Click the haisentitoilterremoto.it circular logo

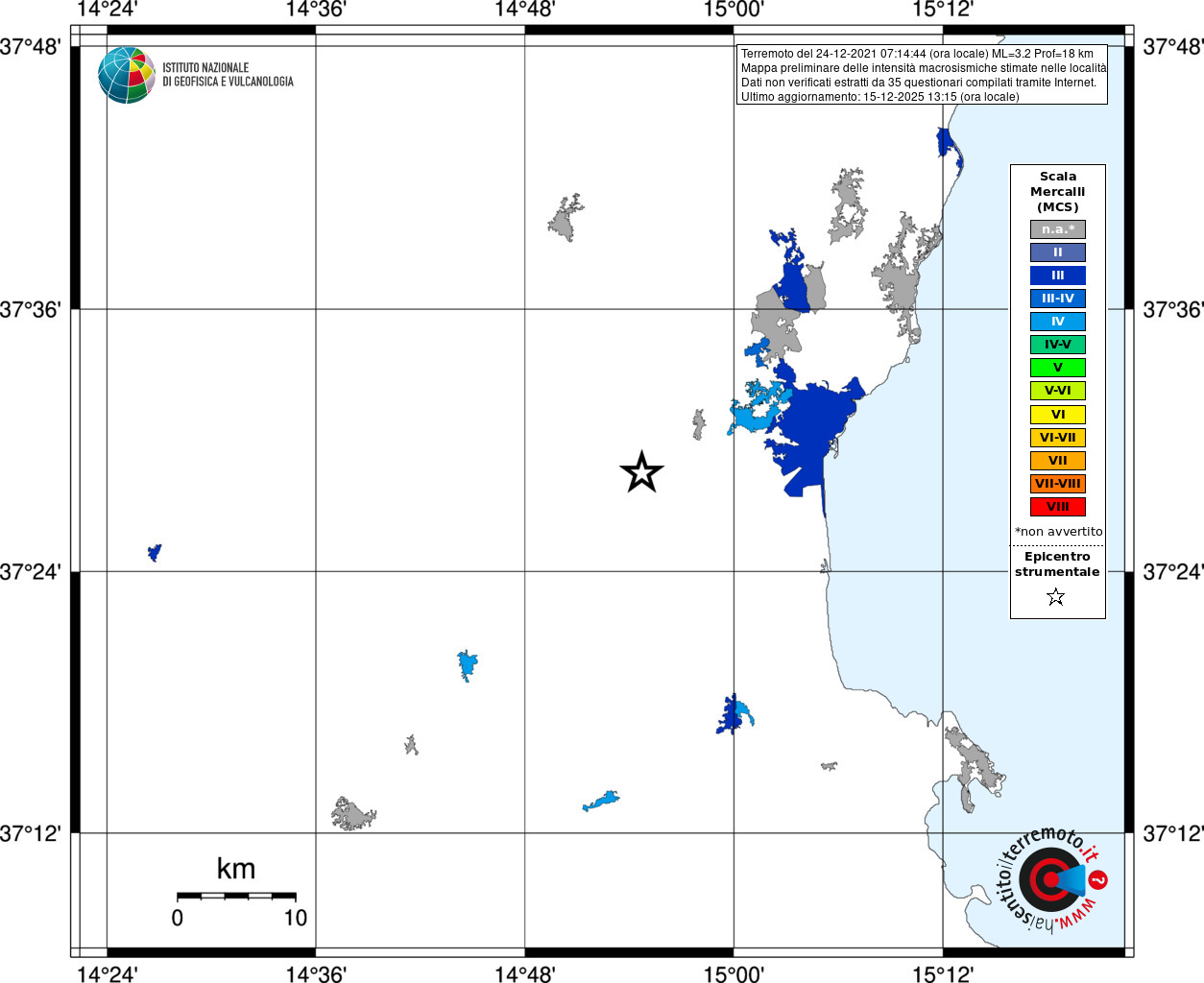pyautogui.click(x=1050, y=879)
